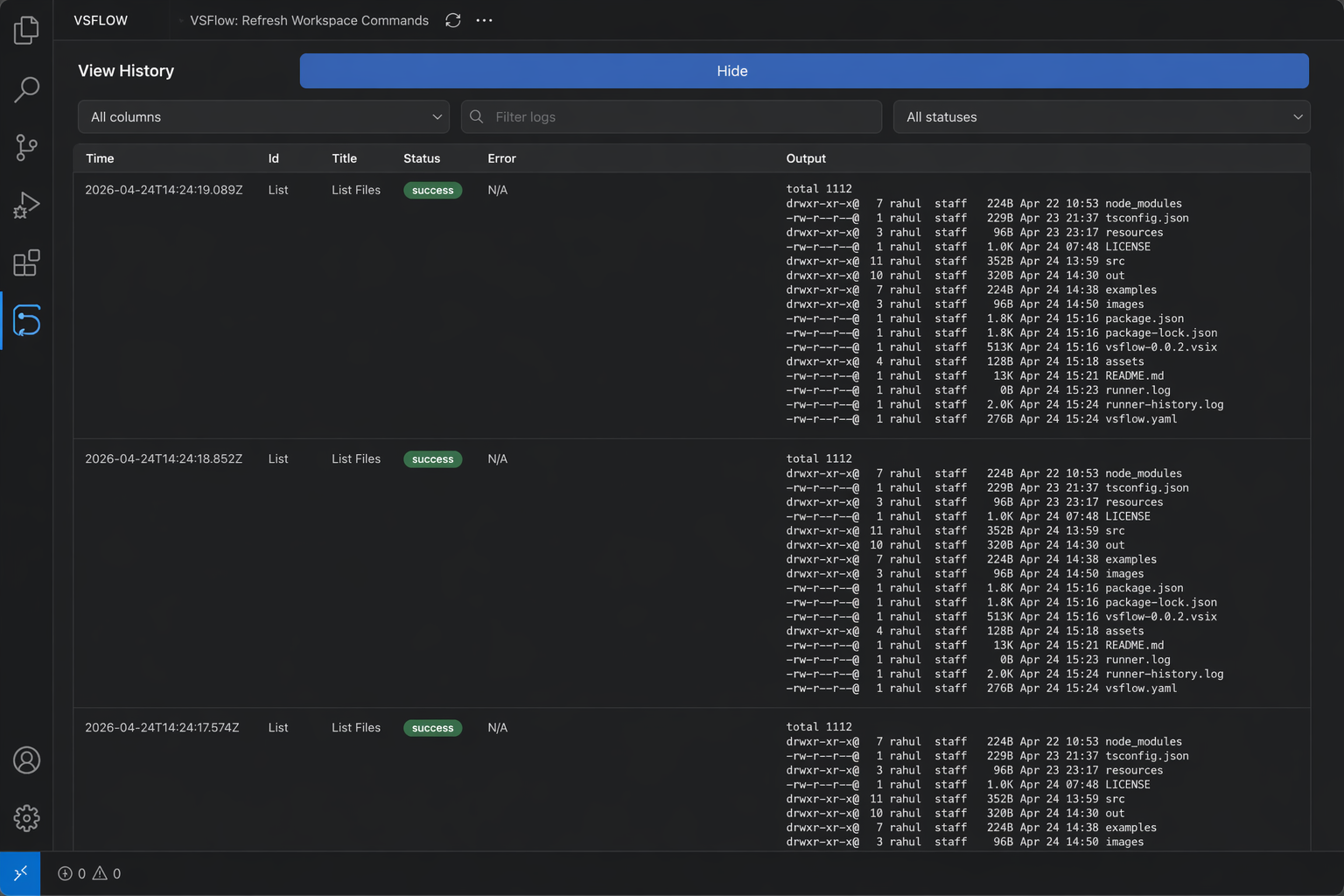The height and width of the screenshot is (896, 1344).
Task: Open the Accounts icon
Action: (26, 760)
